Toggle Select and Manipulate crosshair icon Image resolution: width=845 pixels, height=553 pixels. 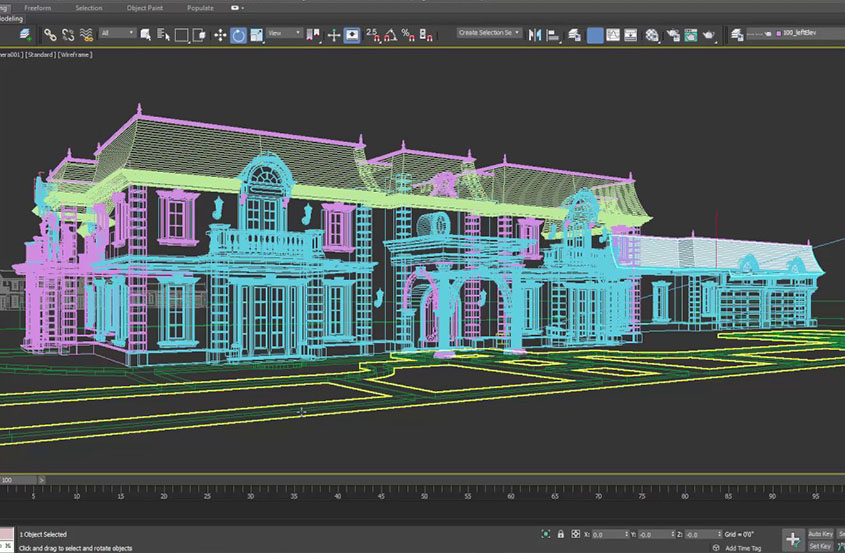point(334,35)
